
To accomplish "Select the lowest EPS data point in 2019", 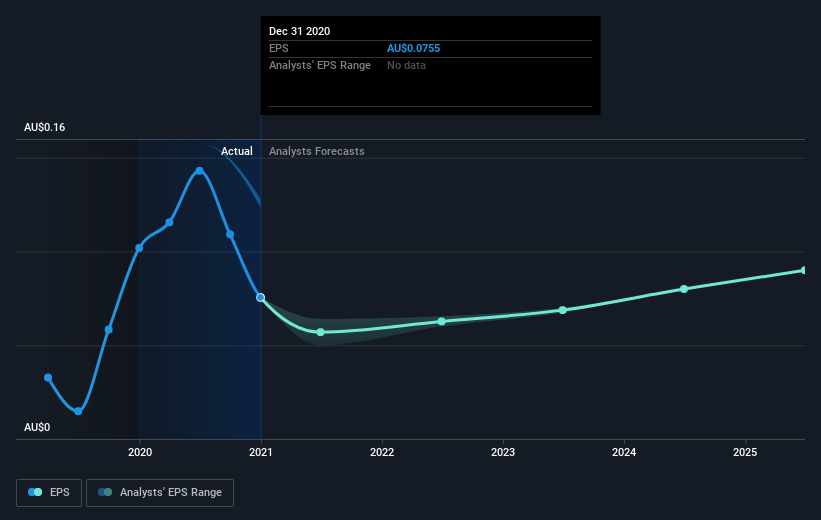I will click(78, 411).
